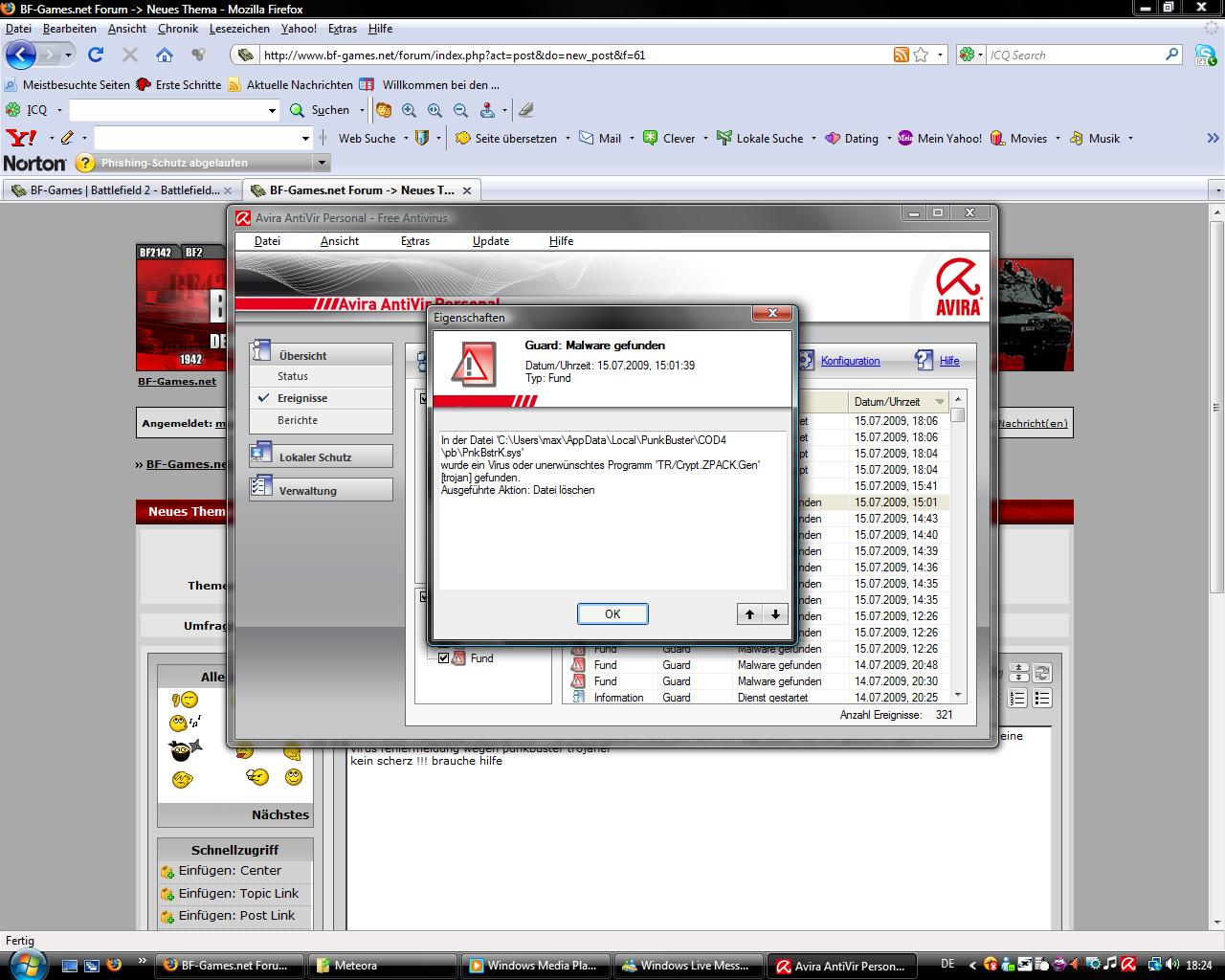The width and height of the screenshot is (1225, 980).
Task: Open Firefox back-forward history dropdown
Action: (x=68, y=56)
